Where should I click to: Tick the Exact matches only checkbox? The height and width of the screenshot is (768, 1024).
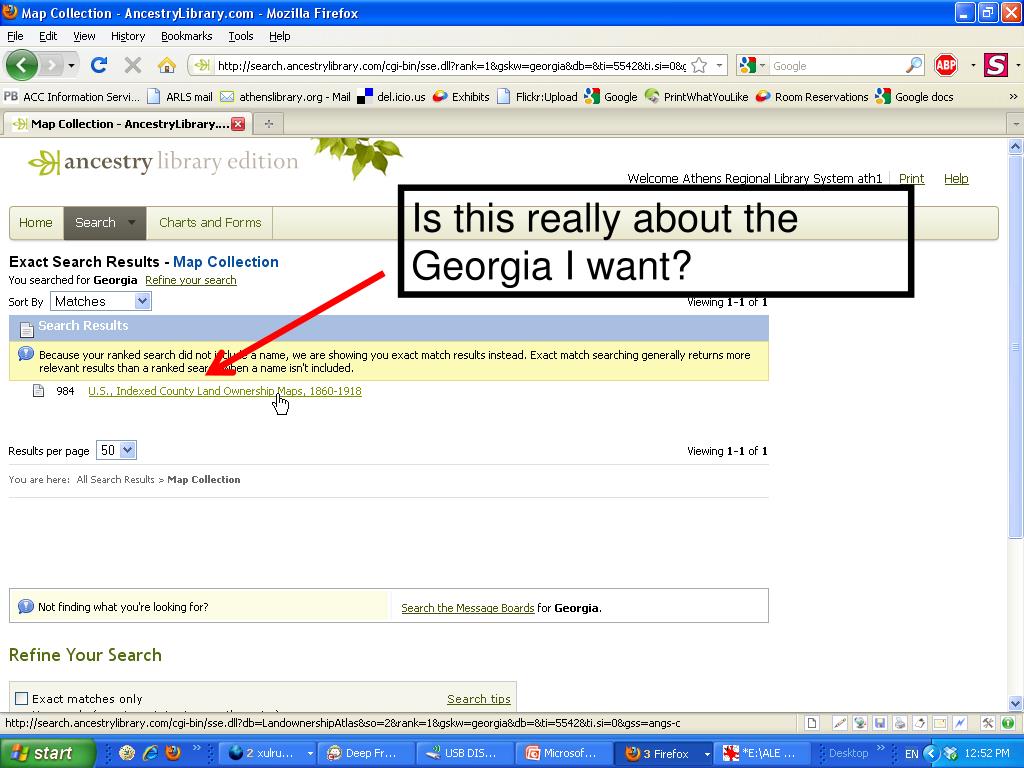click(x=22, y=699)
